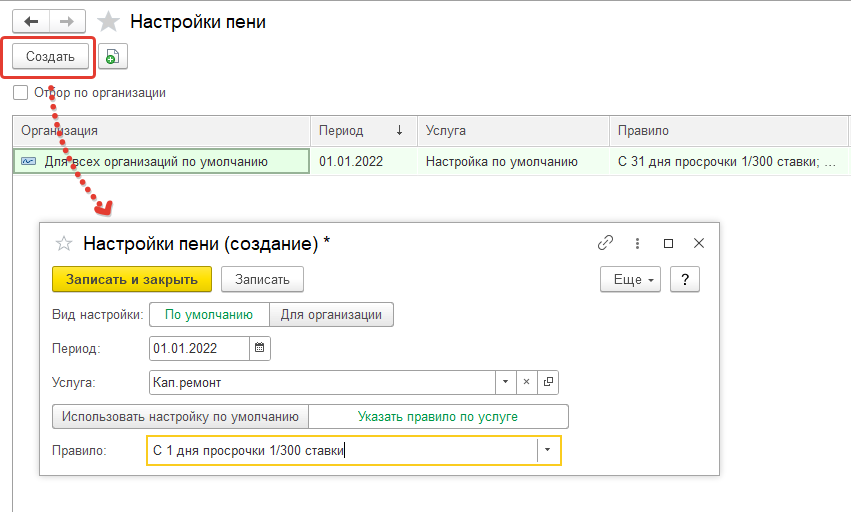
Task: Click the forward navigation arrow
Action: click(x=67, y=21)
